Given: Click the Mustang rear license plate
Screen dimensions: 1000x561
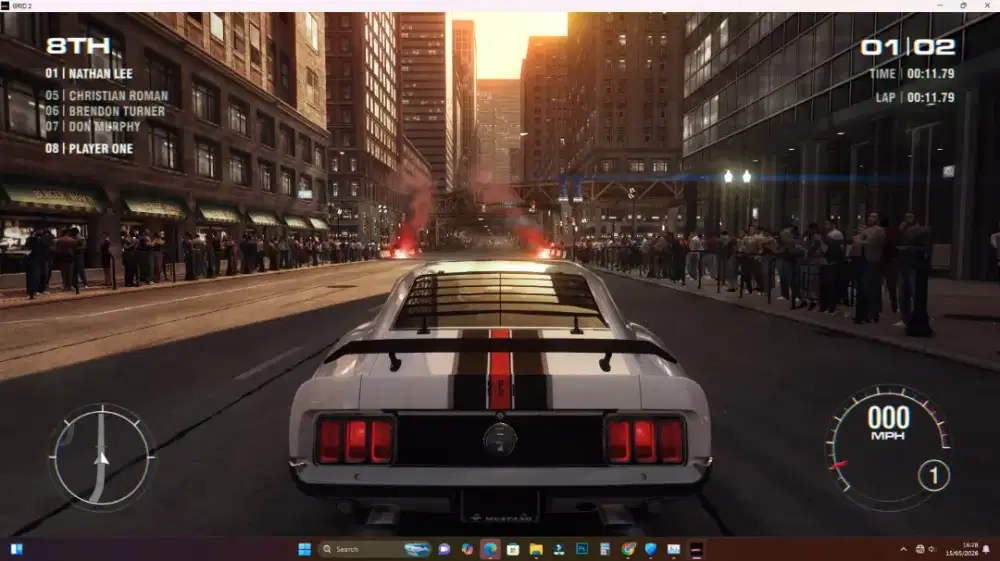Looking at the screenshot, I should tap(500, 508).
